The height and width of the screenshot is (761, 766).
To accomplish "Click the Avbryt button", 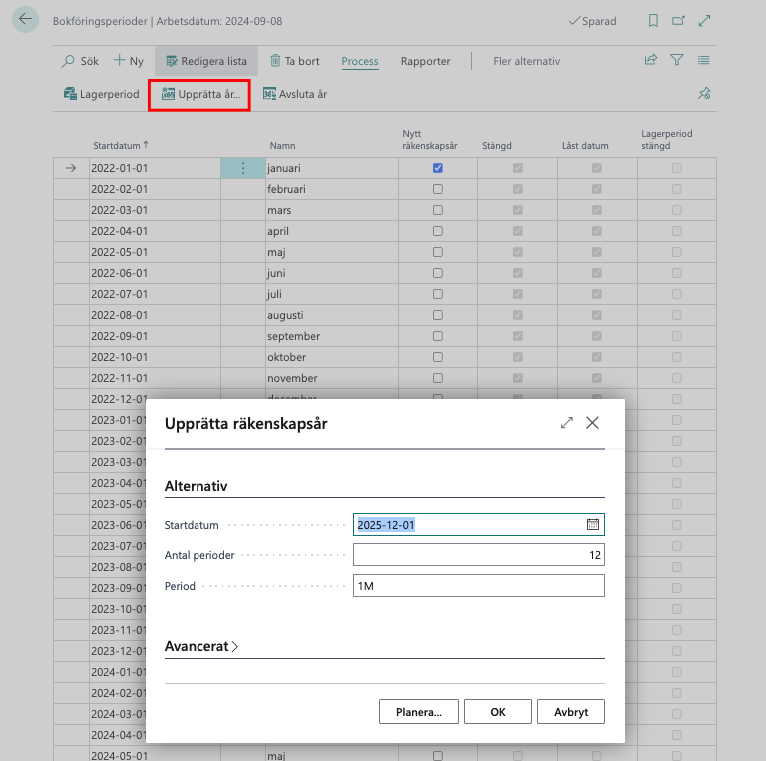I will [571, 712].
